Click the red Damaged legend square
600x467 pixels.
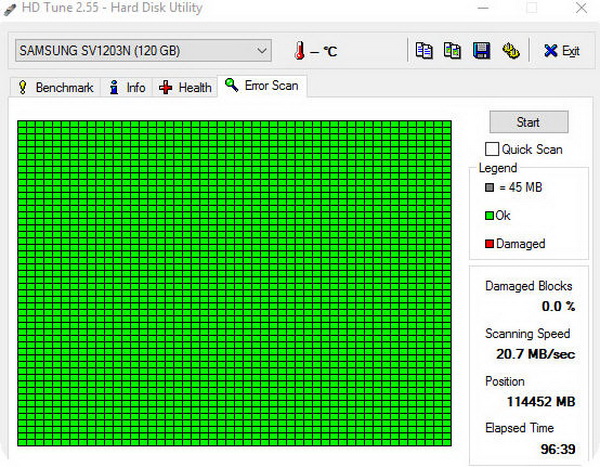coord(489,243)
